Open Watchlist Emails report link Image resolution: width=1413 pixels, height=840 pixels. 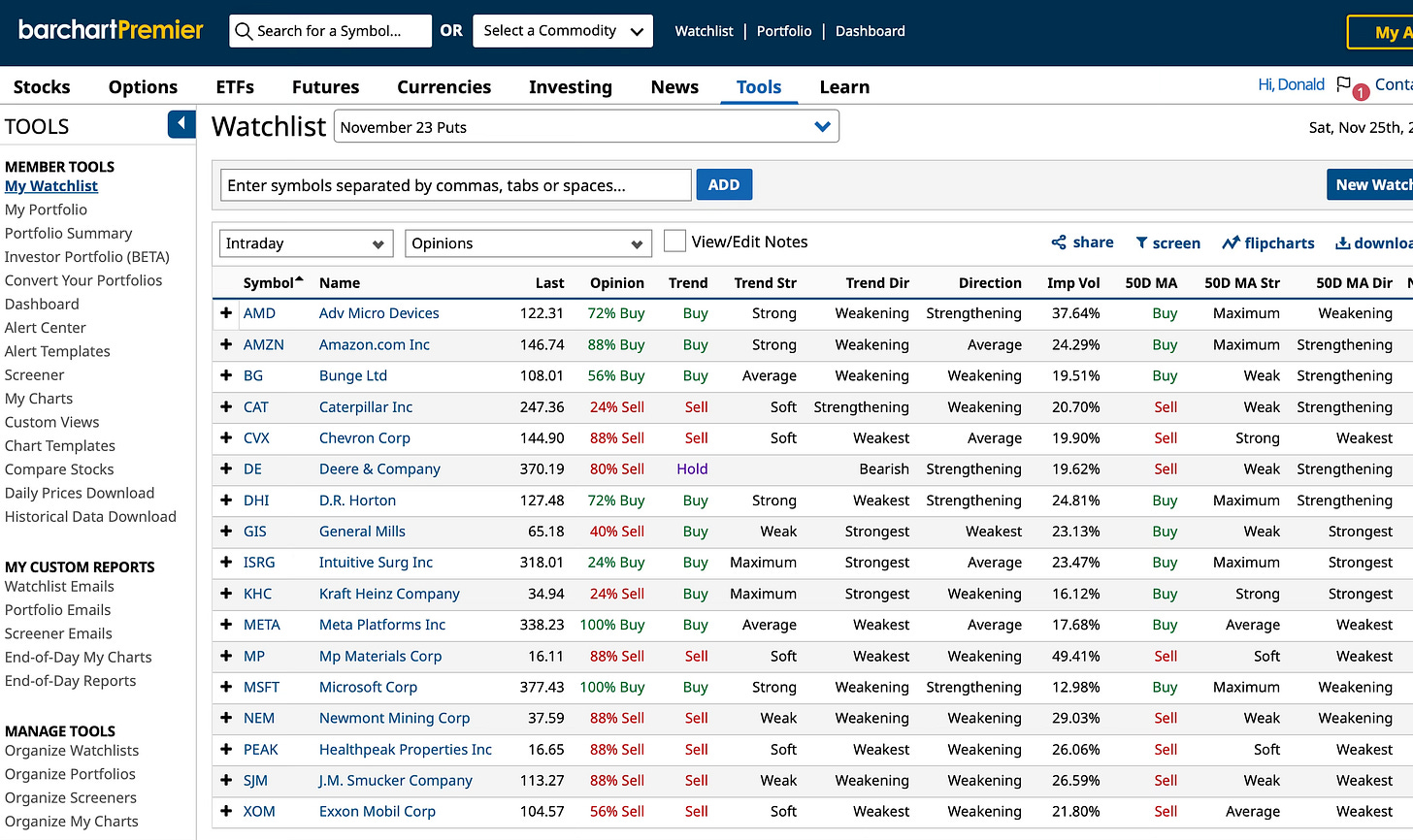click(x=59, y=587)
